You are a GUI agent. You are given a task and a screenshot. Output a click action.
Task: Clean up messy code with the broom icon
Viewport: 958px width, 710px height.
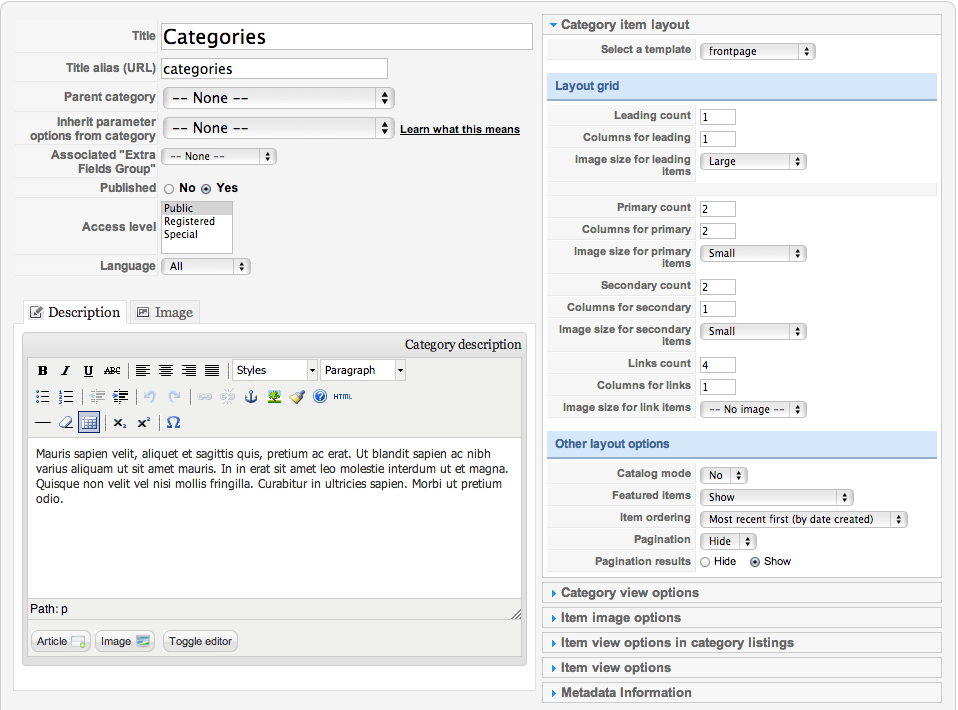click(297, 397)
